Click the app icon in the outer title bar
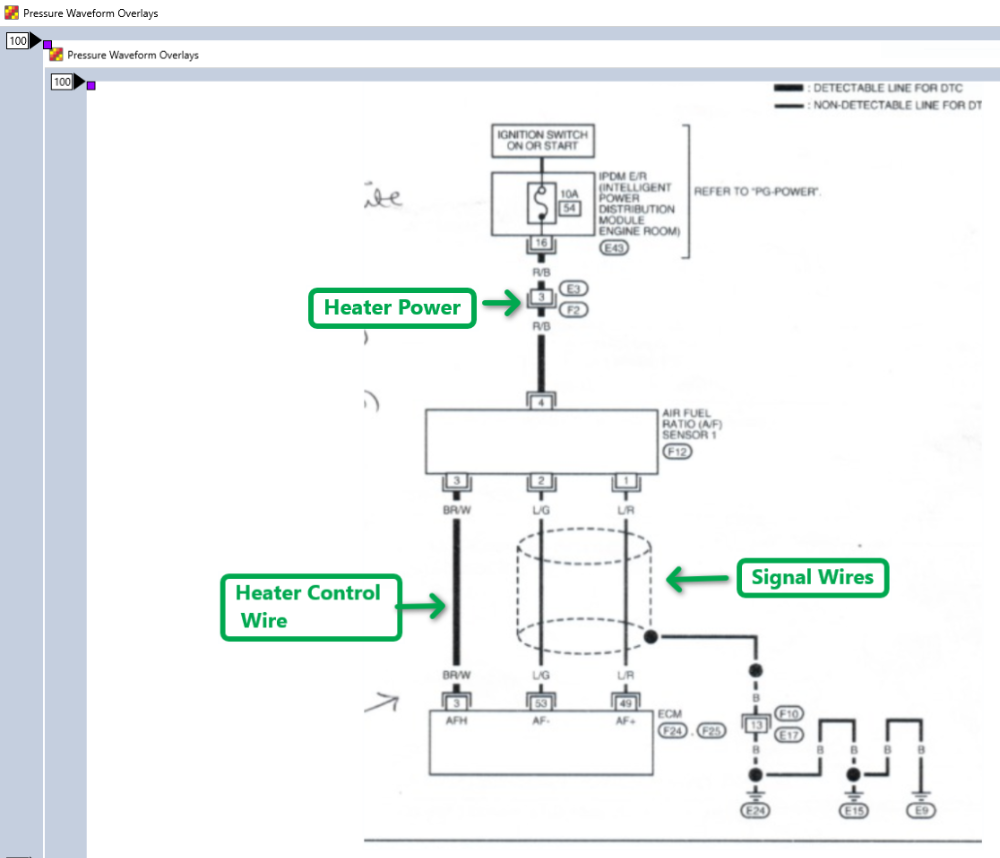Image resolution: width=1000 pixels, height=858 pixels. coord(11,13)
